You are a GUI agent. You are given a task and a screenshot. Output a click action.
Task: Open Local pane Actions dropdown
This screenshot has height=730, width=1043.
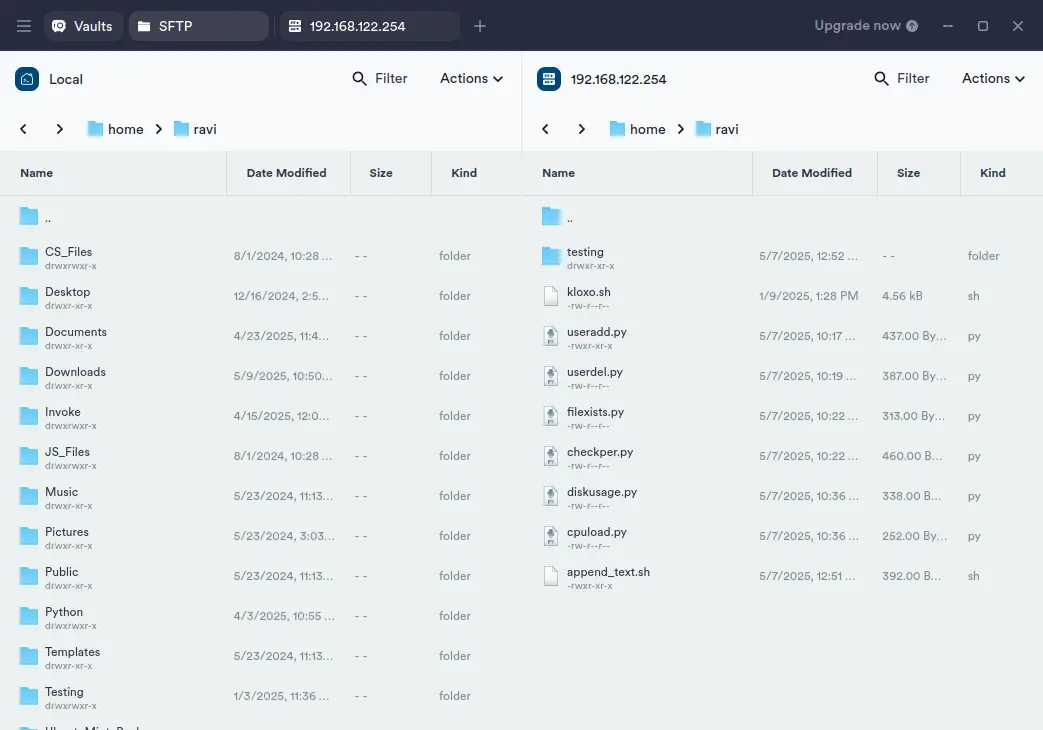[x=471, y=79]
